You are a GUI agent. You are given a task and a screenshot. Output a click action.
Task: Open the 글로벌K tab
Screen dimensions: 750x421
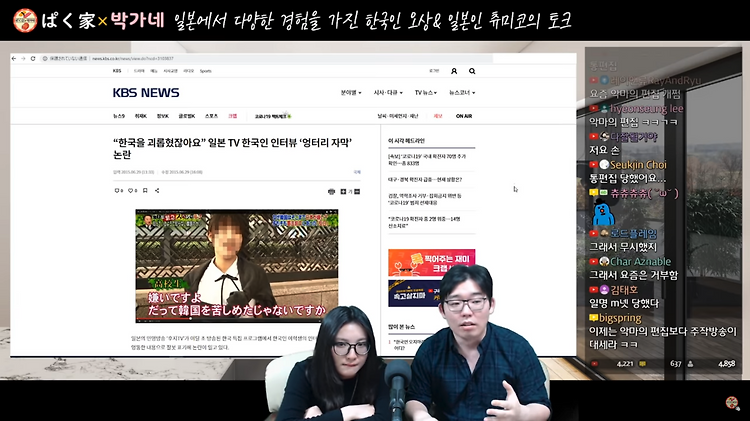[187, 116]
